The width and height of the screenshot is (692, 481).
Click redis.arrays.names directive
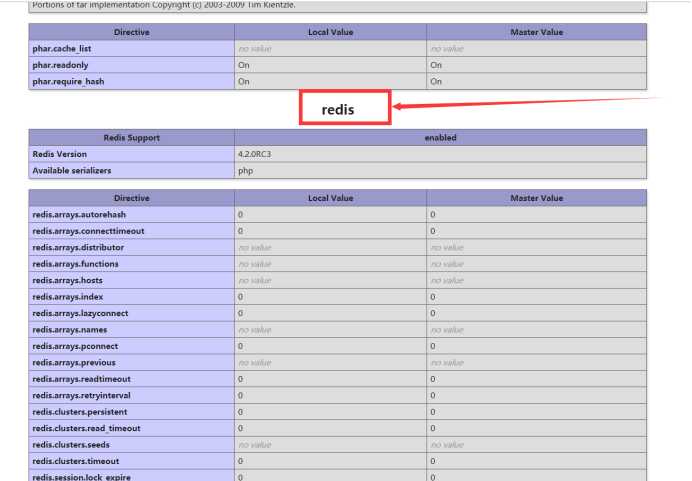tap(70, 330)
